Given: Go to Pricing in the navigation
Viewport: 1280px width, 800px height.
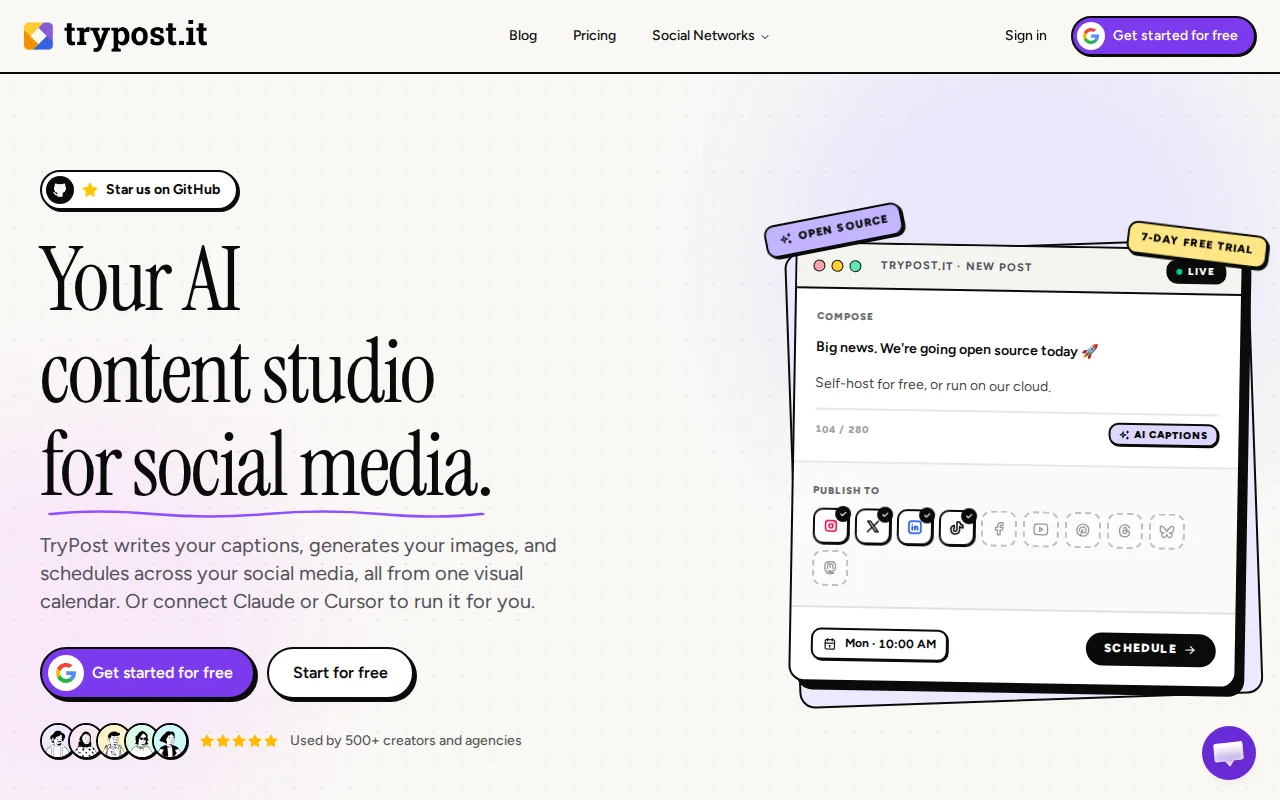Looking at the screenshot, I should [x=594, y=36].
